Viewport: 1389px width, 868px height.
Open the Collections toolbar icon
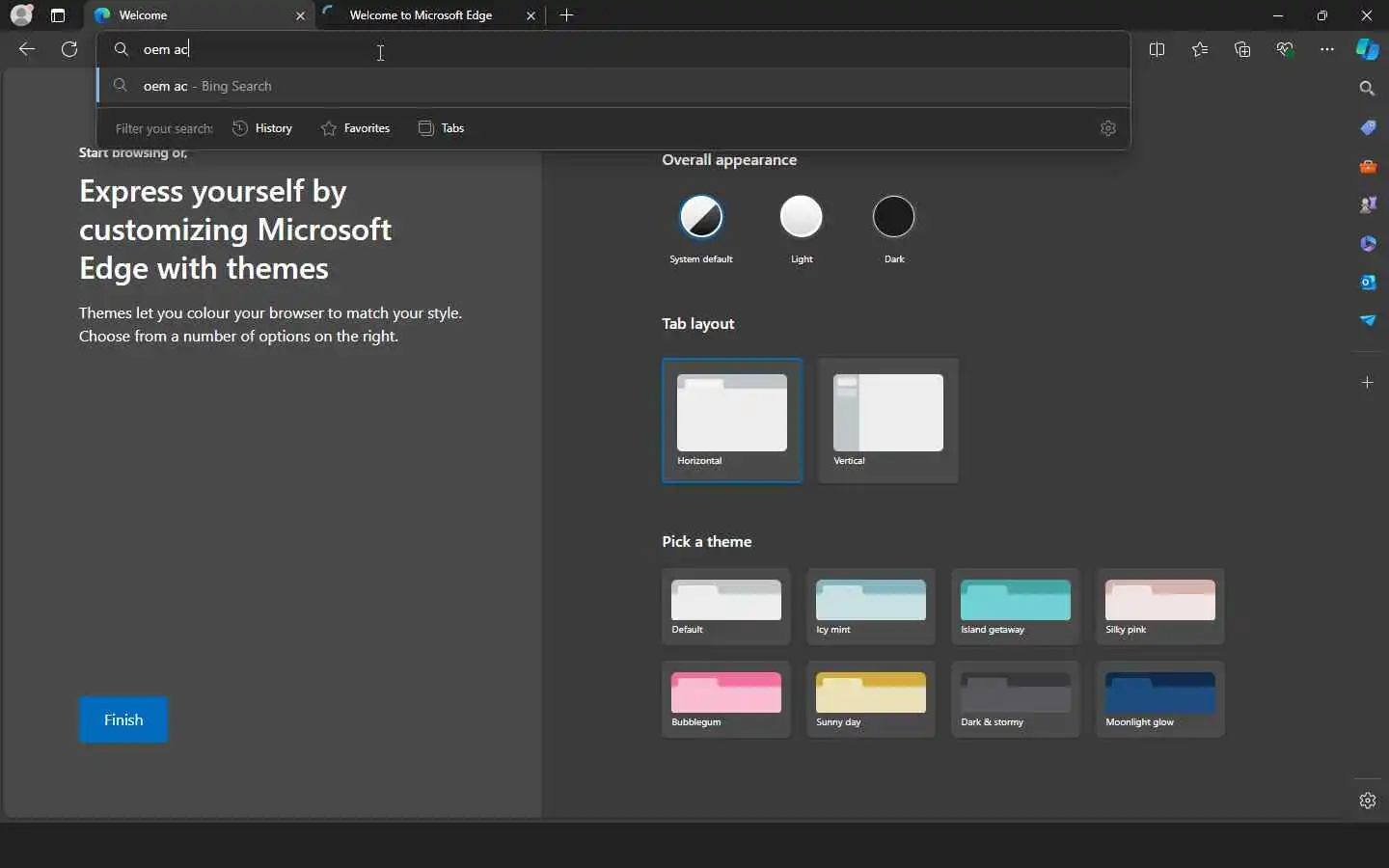point(1242,49)
